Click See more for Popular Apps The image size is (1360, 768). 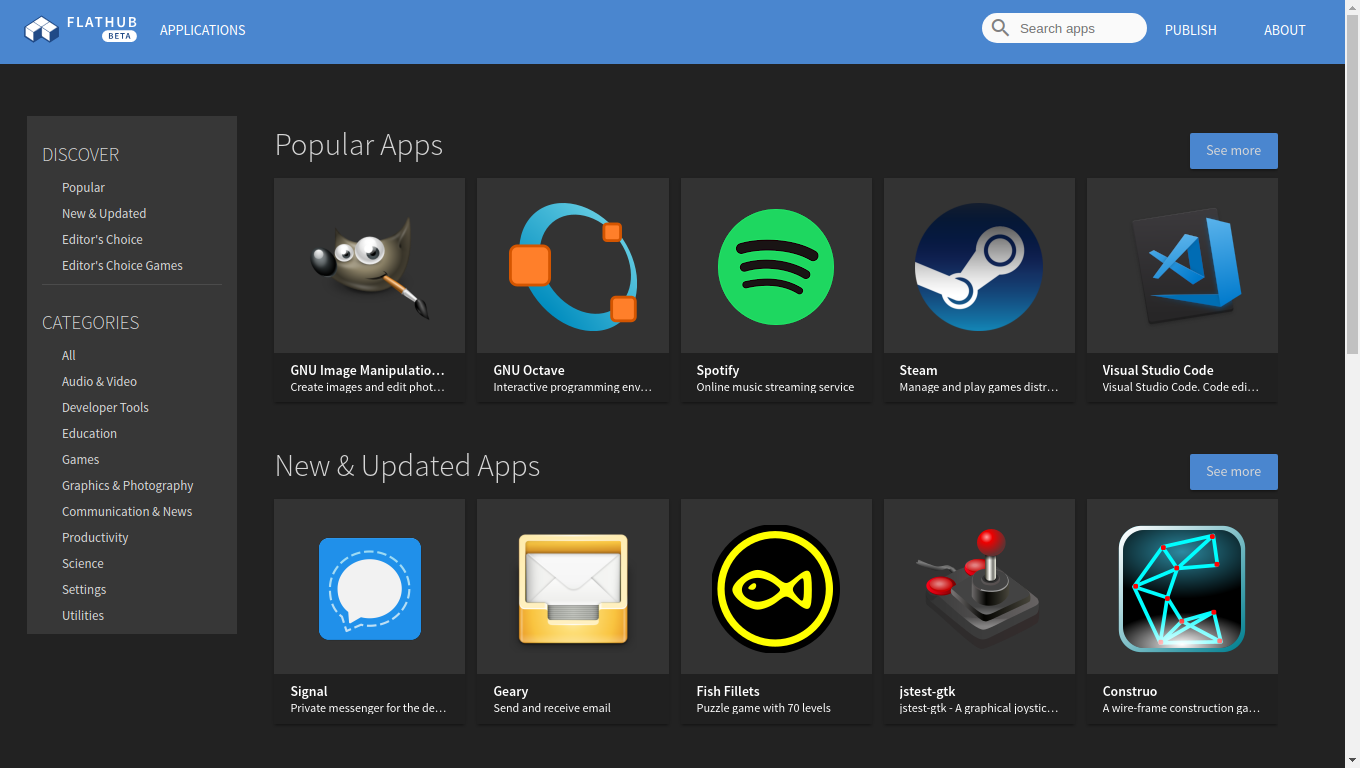[x=1234, y=151]
